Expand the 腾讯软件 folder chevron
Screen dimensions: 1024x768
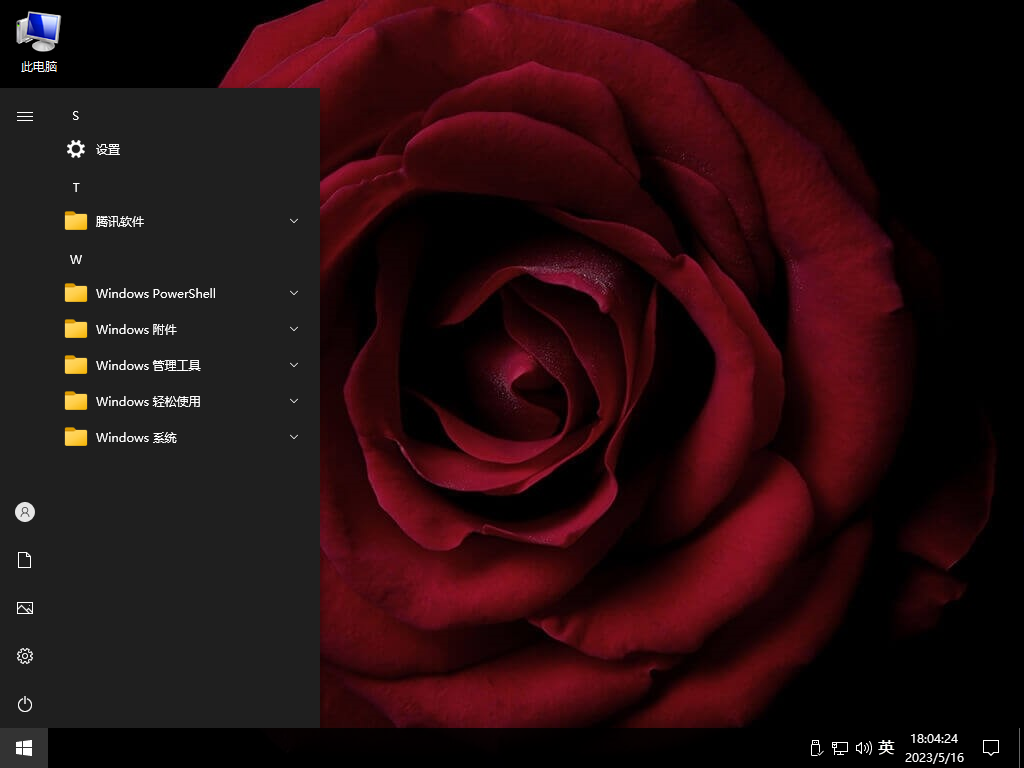(294, 221)
